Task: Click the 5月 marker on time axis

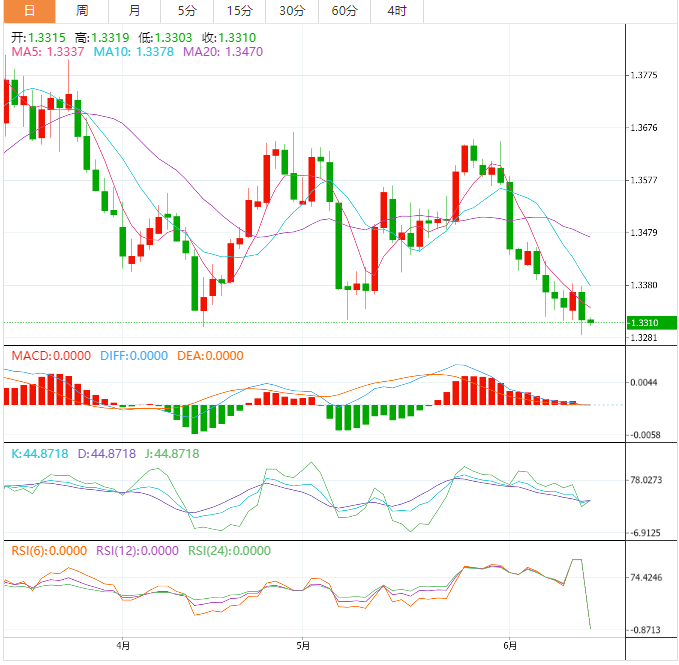Action: (x=303, y=646)
